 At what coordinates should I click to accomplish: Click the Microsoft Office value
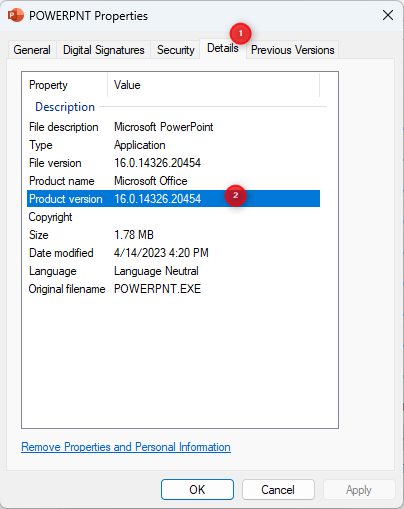pos(151,181)
